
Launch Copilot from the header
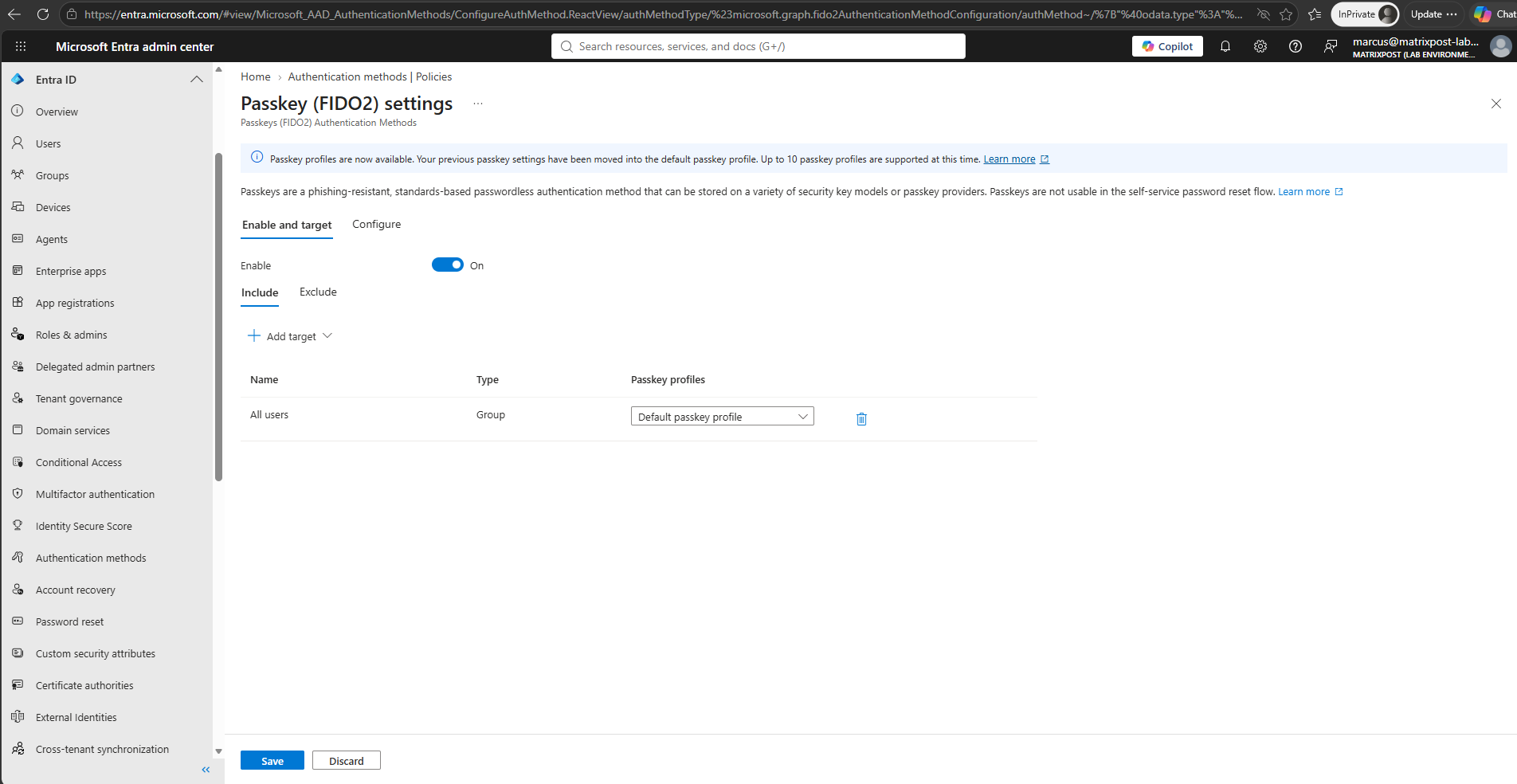[x=1167, y=46]
